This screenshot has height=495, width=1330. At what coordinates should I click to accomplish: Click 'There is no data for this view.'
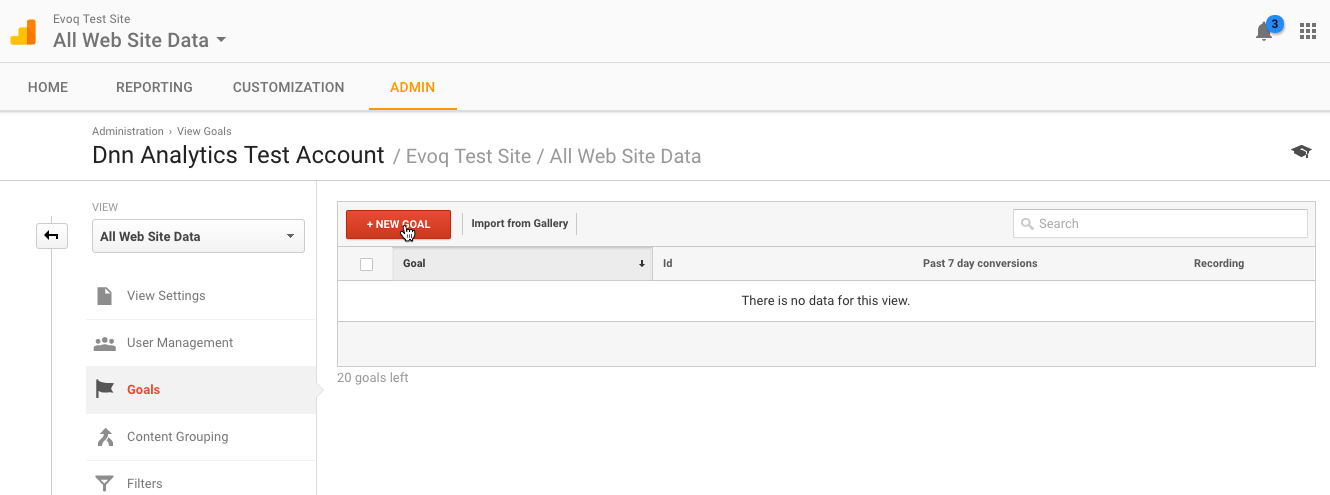coord(826,301)
